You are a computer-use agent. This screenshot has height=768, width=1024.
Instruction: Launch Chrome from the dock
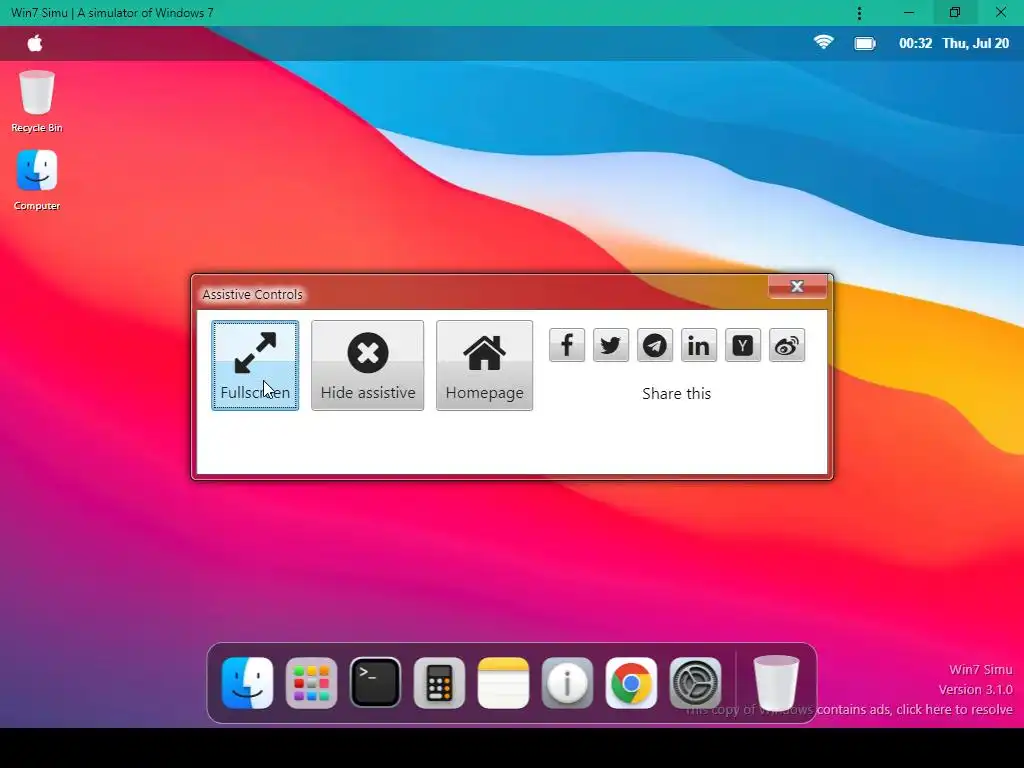[631, 683]
